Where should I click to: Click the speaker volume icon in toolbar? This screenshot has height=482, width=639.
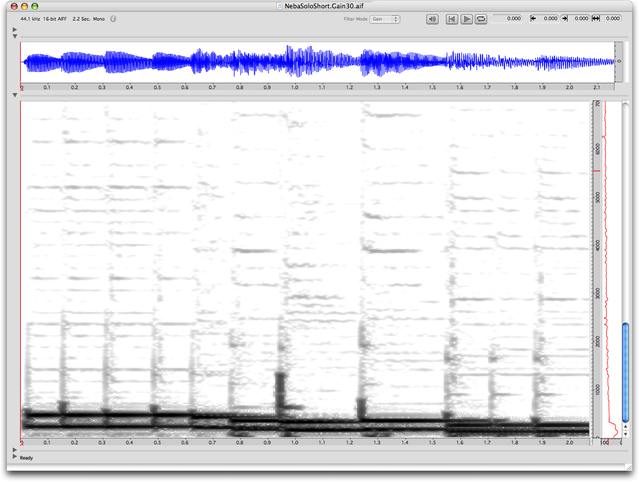coord(432,19)
